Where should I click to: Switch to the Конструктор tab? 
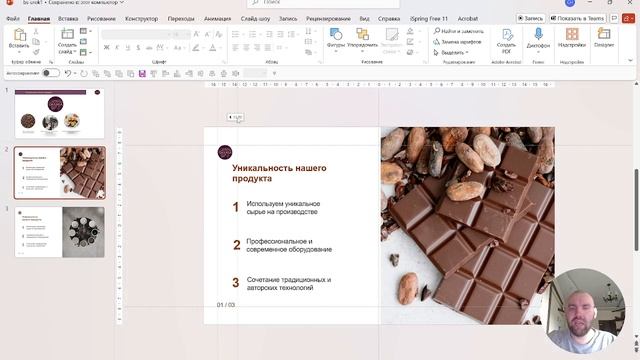pos(141,19)
